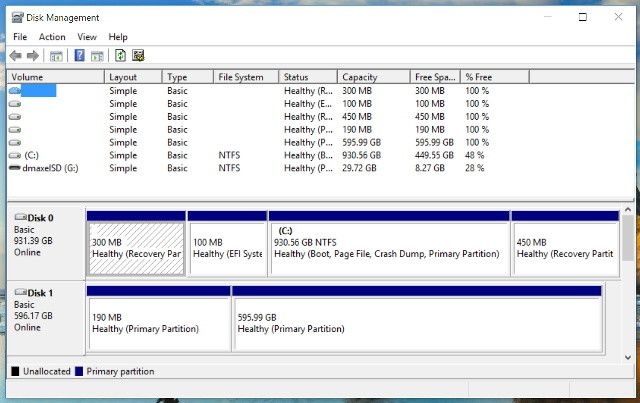This screenshot has width=640, height=403.
Task: Sort by the Status column header
Action: 308,77
